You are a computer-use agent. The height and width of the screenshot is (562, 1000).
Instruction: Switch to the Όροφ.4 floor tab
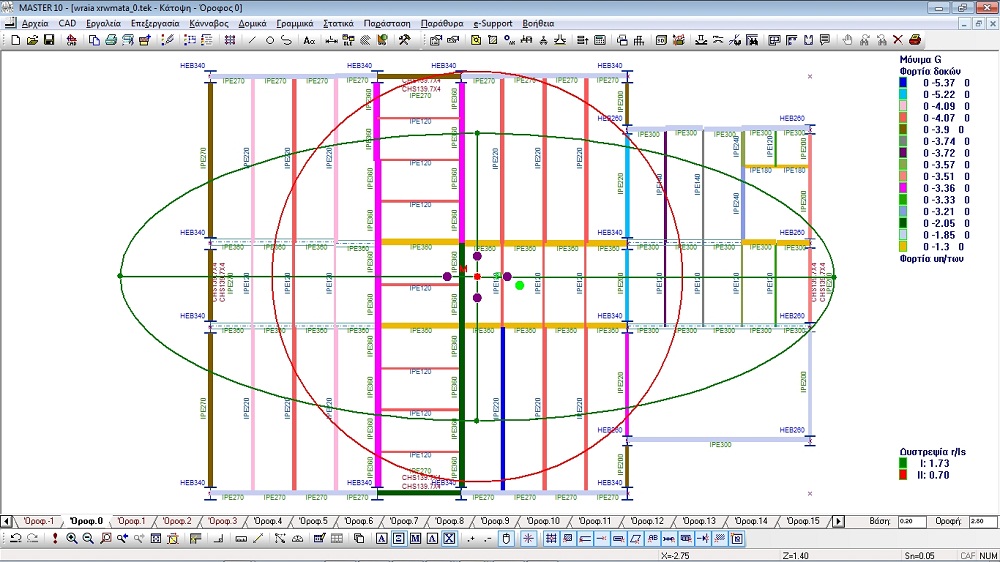(267, 521)
